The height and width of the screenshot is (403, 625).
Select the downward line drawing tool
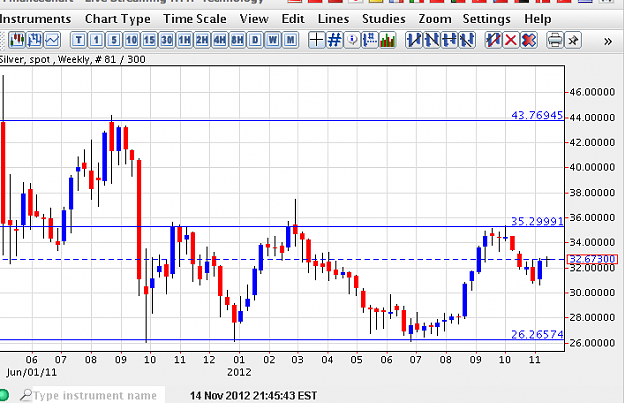(431, 40)
